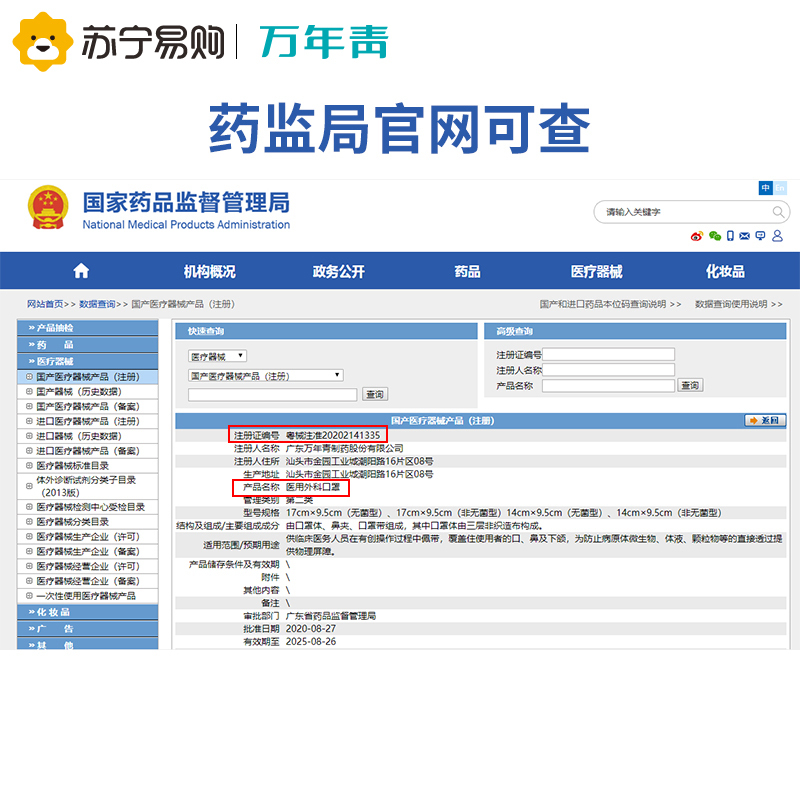This screenshot has height=800, width=800.
Task: Expand the 产品抽检 sidebar section
Action: (88, 328)
